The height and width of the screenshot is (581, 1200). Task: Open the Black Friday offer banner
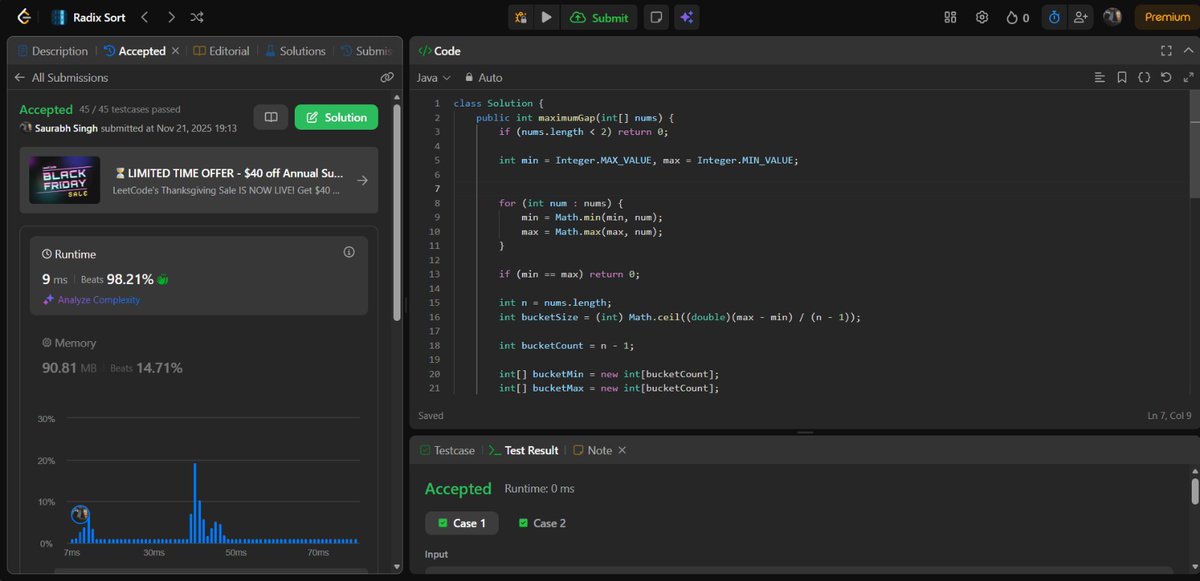(199, 180)
